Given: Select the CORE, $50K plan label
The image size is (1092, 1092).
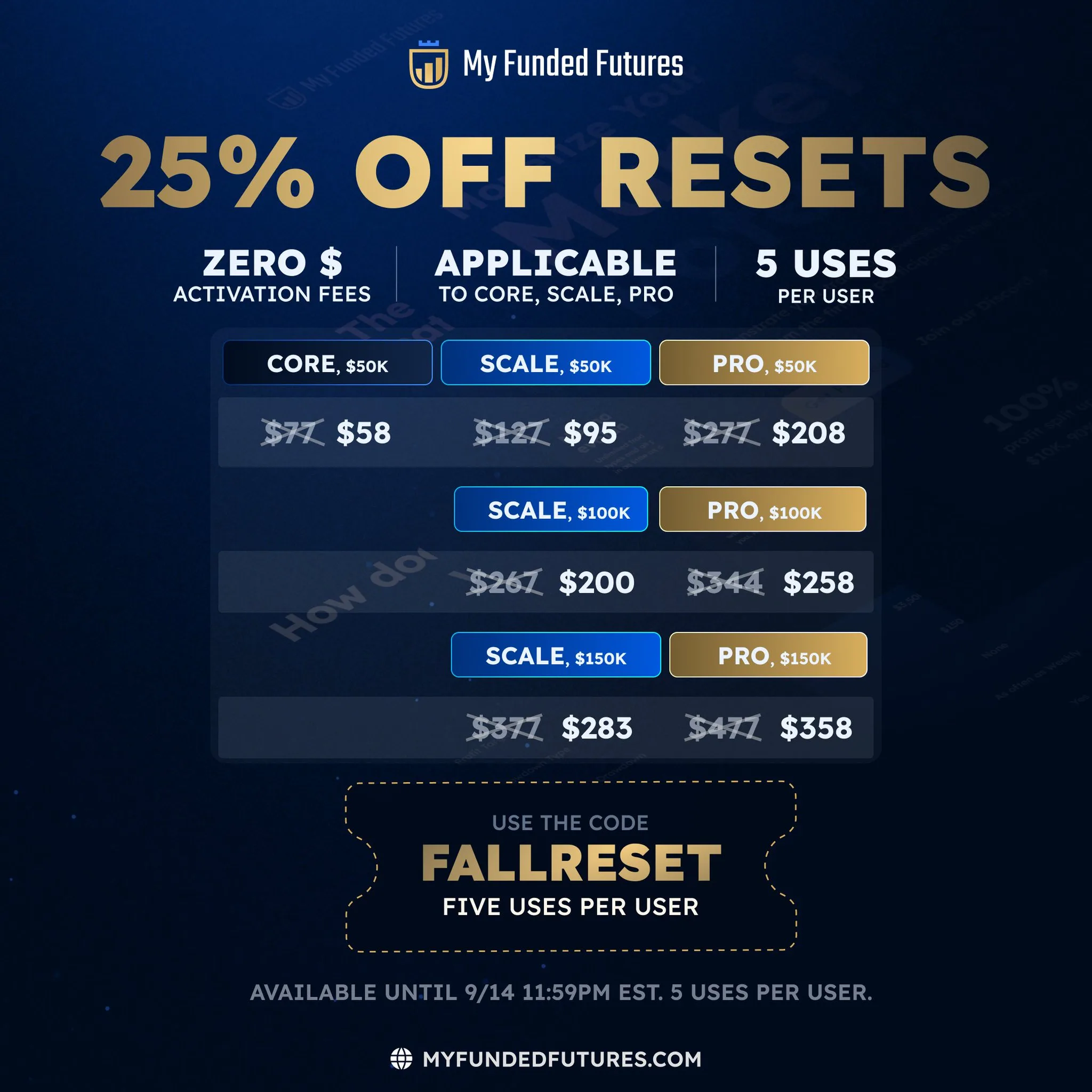Looking at the screenshot, I should tap(327, 363).
